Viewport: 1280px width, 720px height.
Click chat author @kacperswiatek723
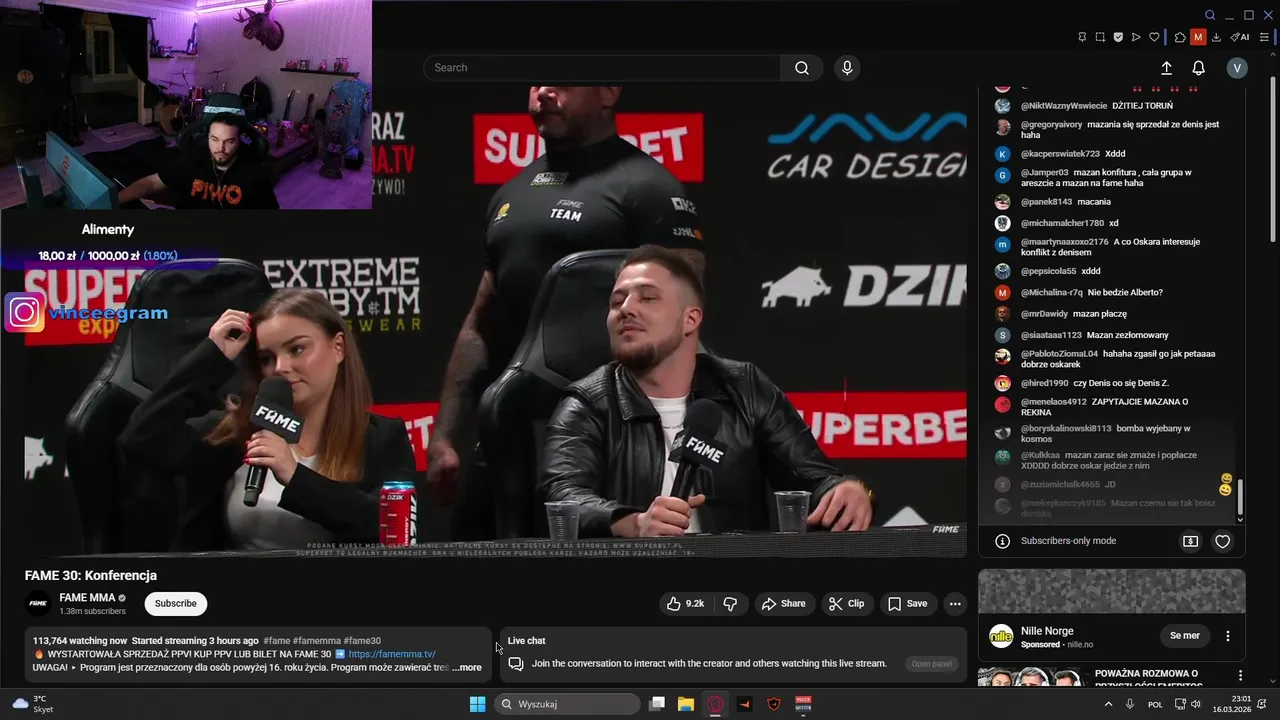(1060, 154)
